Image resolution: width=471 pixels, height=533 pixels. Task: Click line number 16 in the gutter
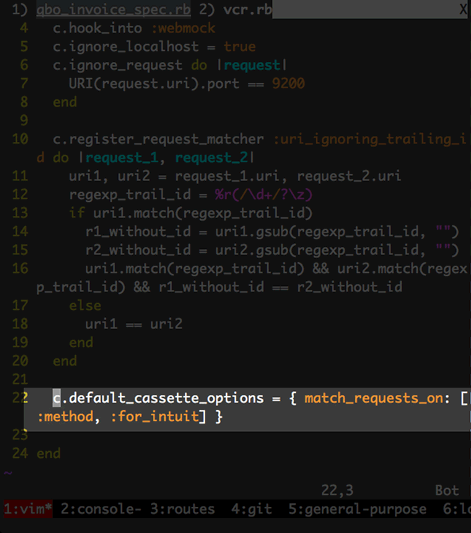(x=20, y=269)
